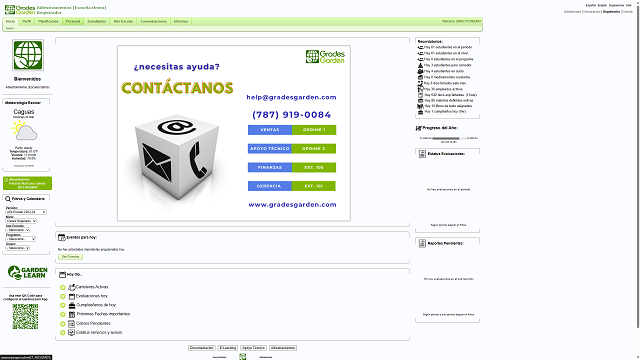
Task: Open the Programa dropdown
Action: pos(20,239)
